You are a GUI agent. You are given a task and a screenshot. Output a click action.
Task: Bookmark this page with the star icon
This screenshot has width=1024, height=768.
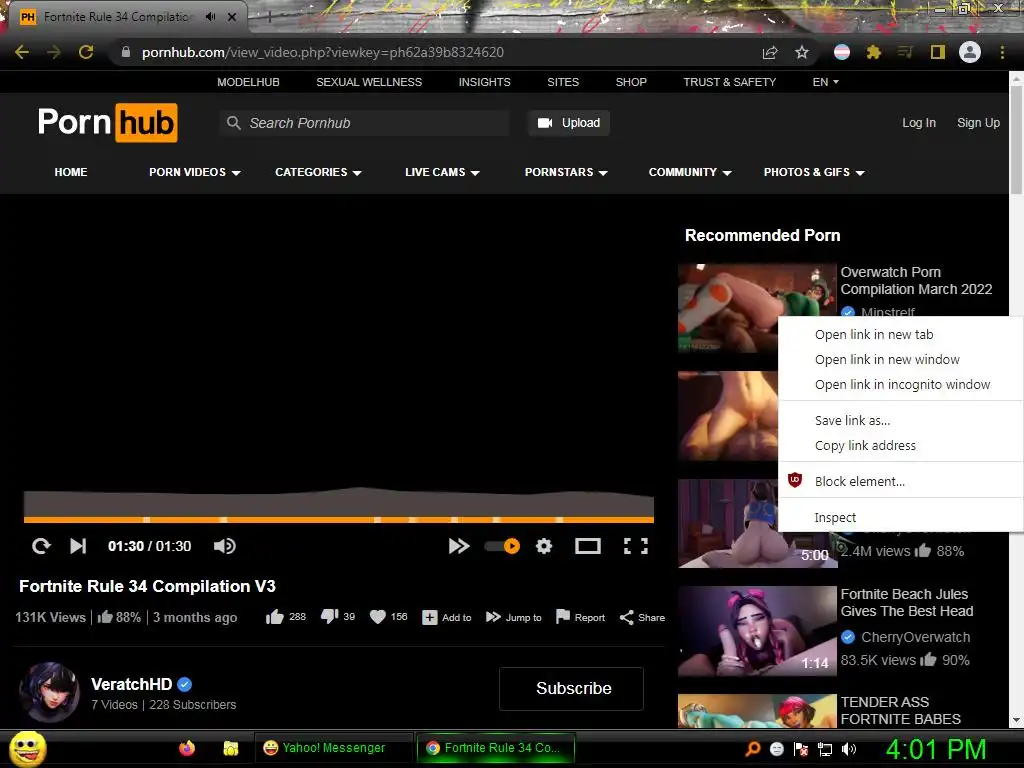pos(802,52)
